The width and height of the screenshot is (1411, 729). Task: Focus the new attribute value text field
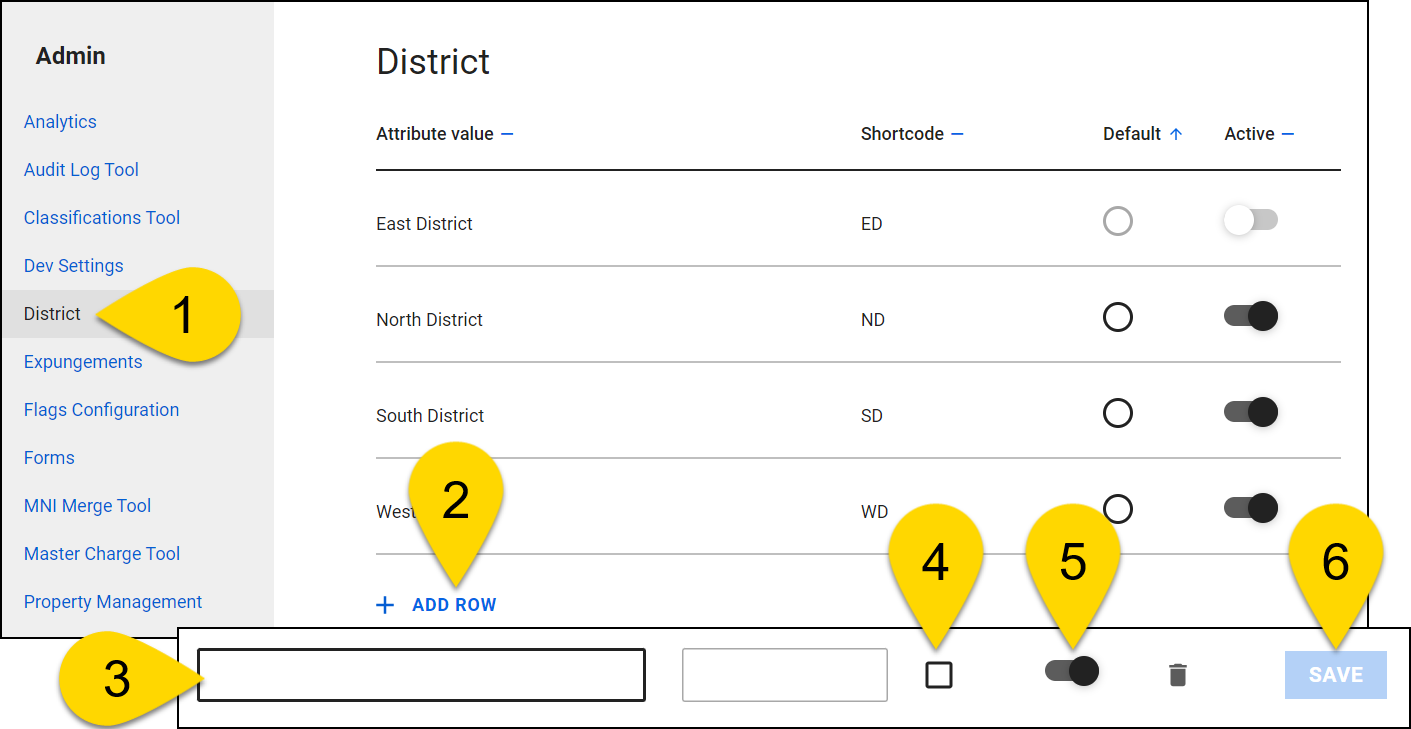[x=421, y=675]
